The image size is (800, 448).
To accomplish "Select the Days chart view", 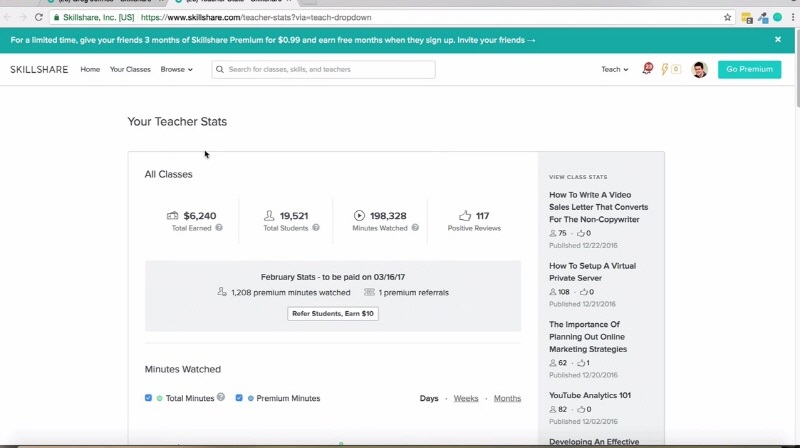I will (x=429, y=398).
